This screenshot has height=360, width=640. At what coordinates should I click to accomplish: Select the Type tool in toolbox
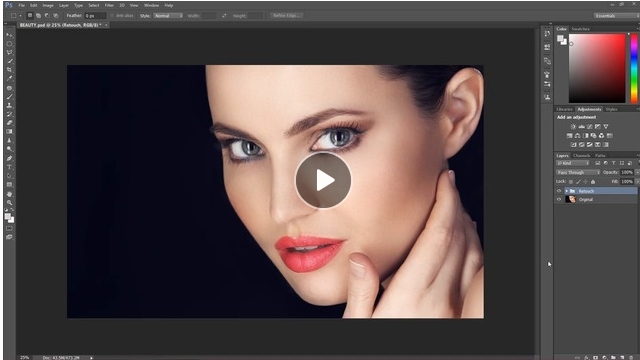pos(9,167)
